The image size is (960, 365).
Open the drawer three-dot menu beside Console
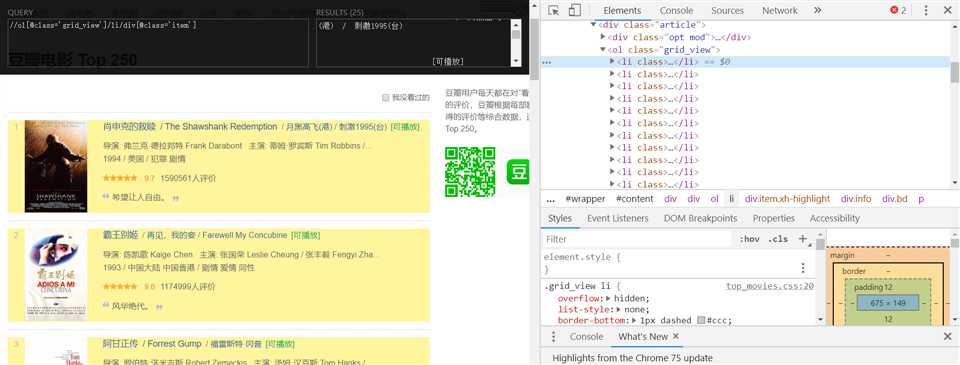553,337
